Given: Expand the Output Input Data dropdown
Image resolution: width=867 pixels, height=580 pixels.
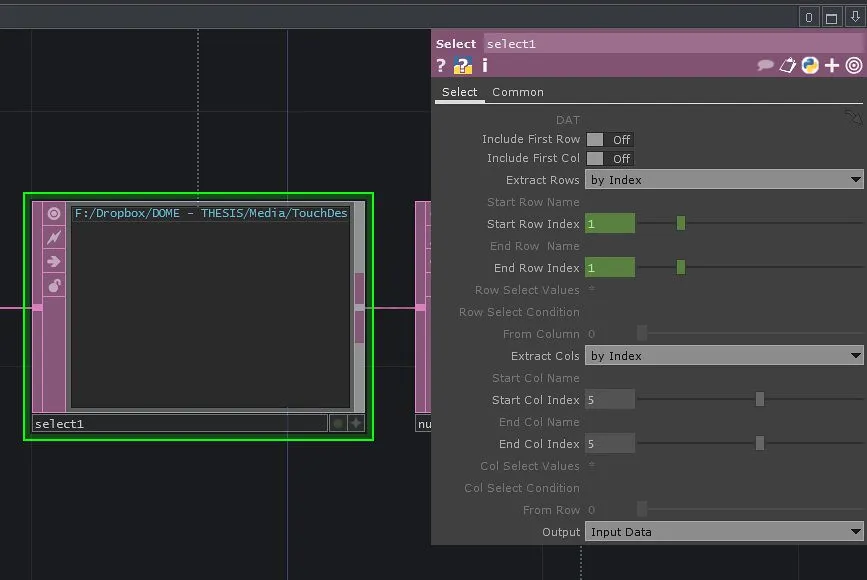Looking at the screenshot, I should (x=724, y=532).
